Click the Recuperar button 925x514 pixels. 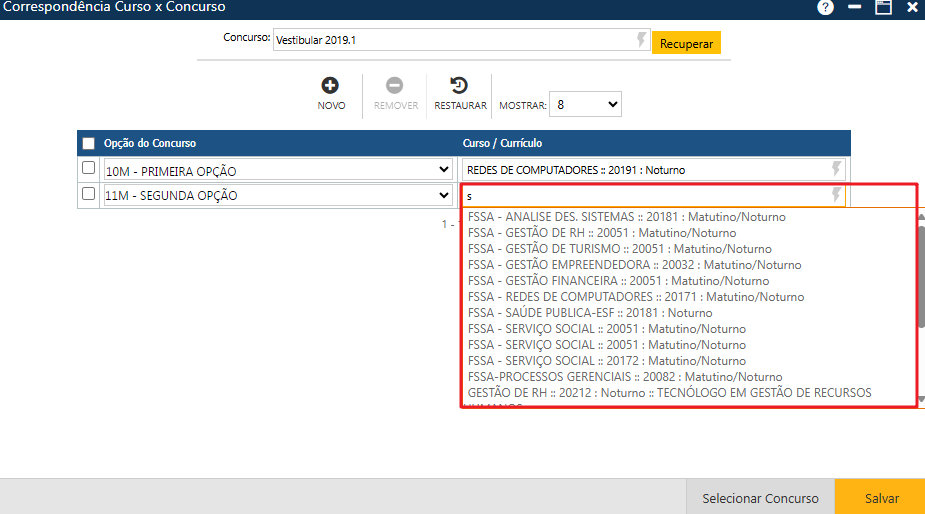[686, 43]
